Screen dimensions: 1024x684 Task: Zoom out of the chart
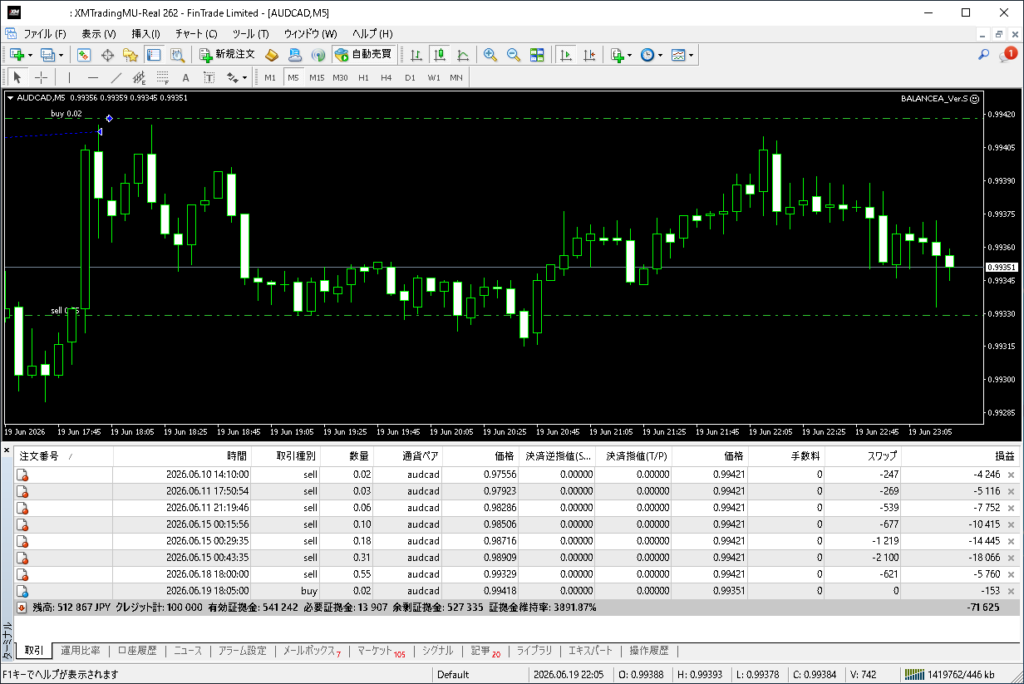tap(513, 55)
